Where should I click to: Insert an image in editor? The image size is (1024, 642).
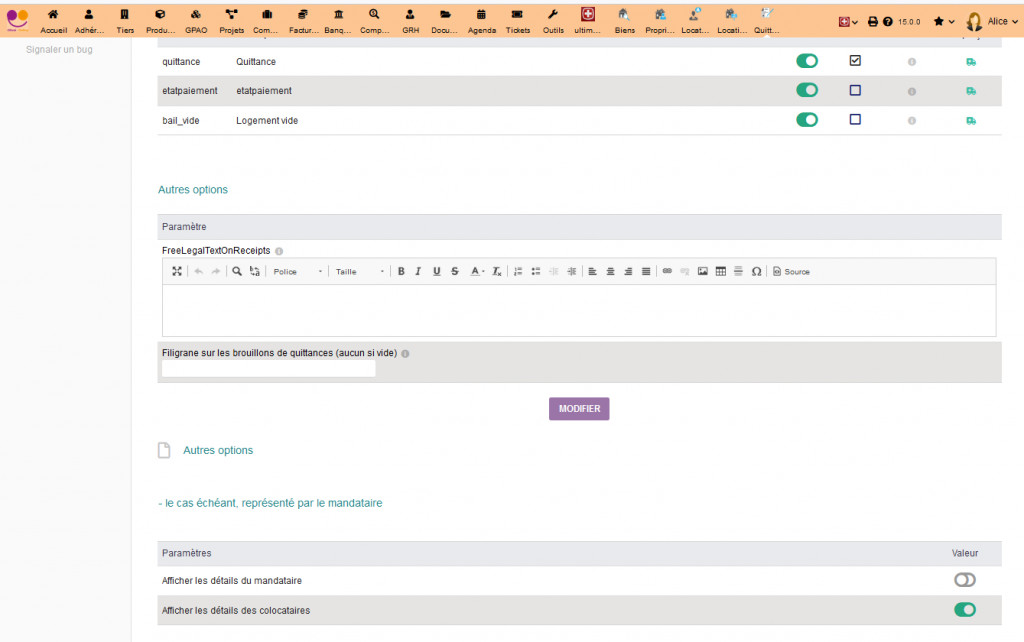pos(703,271)
